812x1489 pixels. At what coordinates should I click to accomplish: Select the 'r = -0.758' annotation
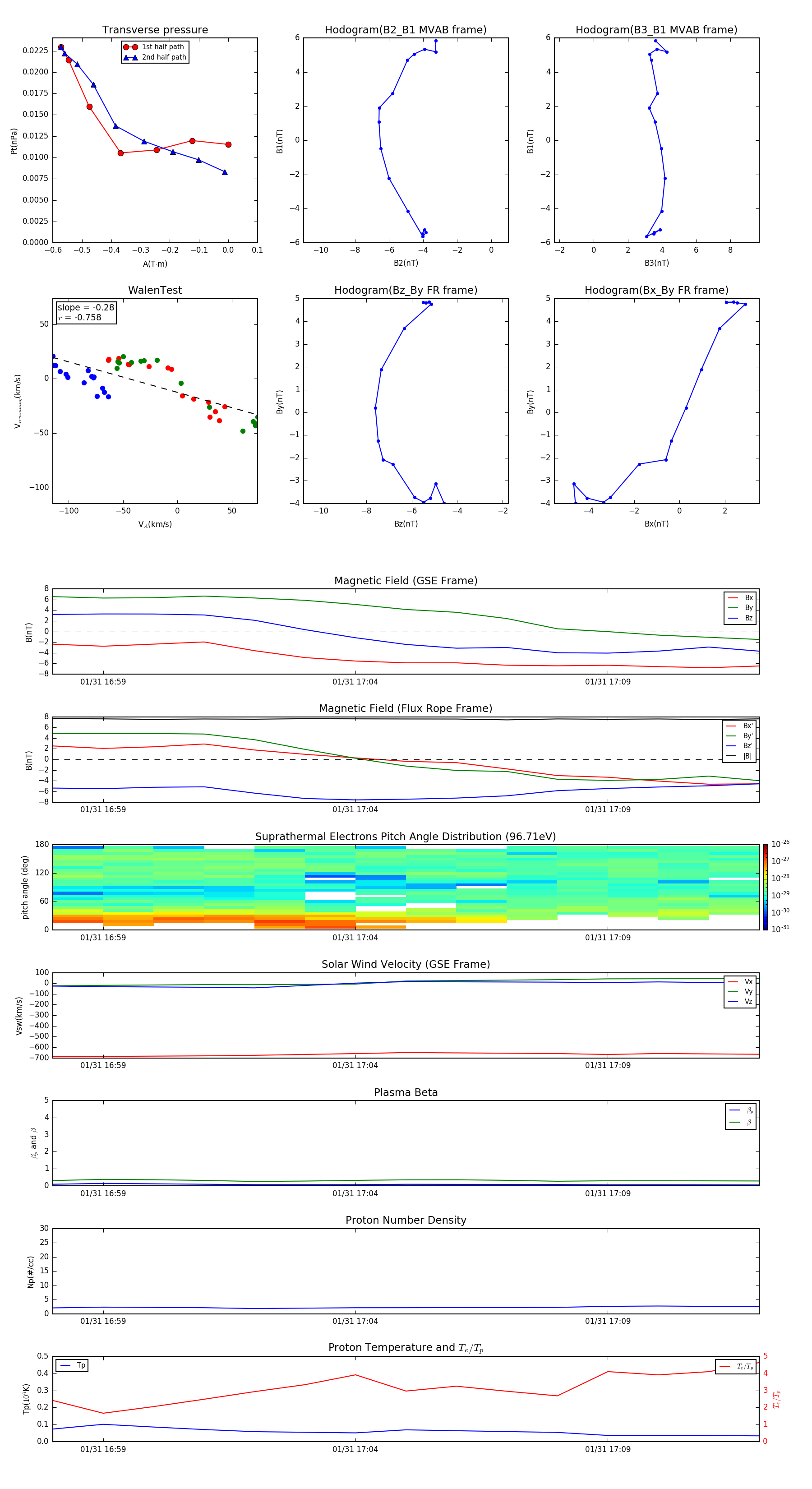click(x=80, y=317)
